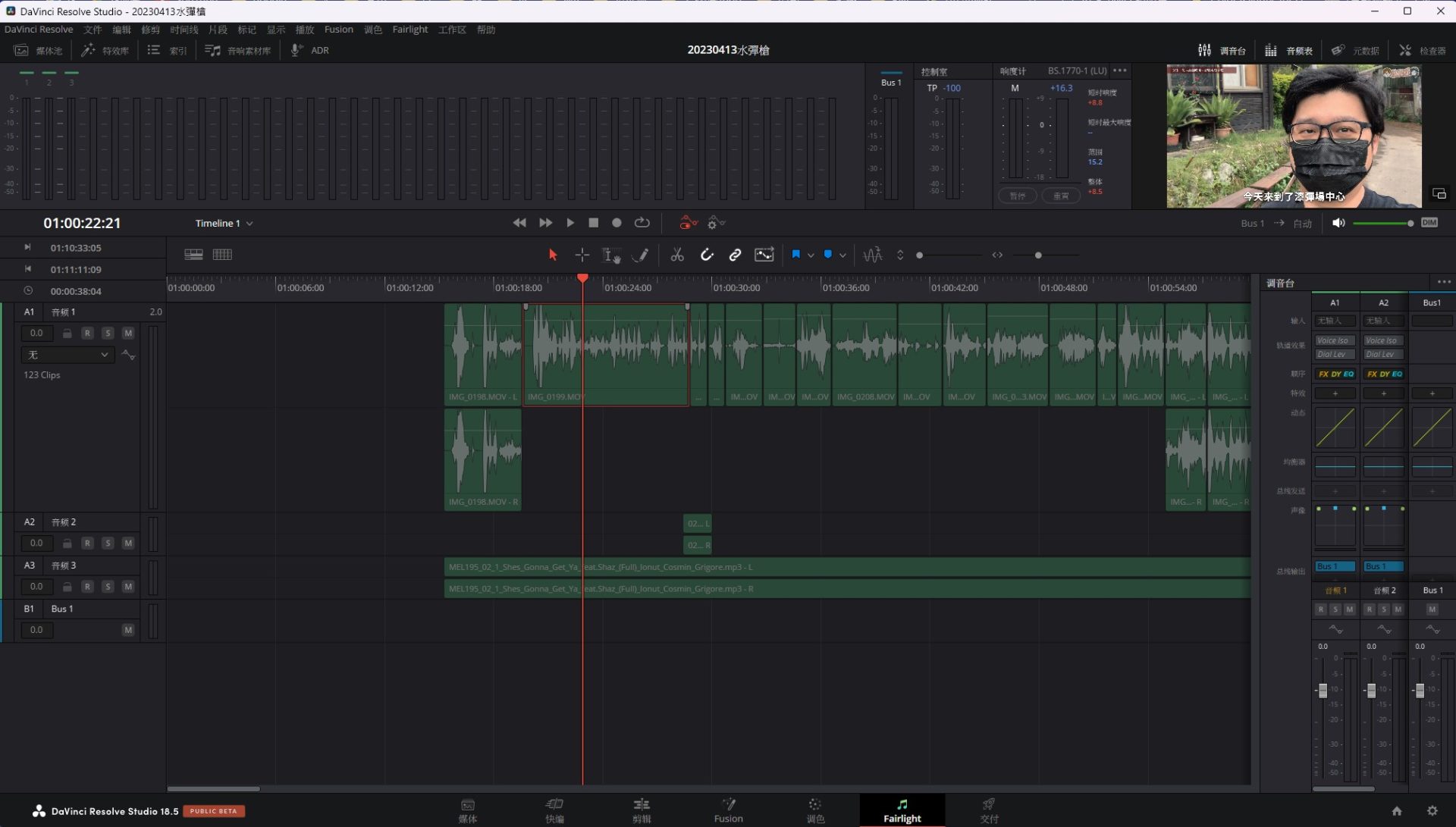
Task: Click the Bus1 mixer channel fader
Action: 1420,691
